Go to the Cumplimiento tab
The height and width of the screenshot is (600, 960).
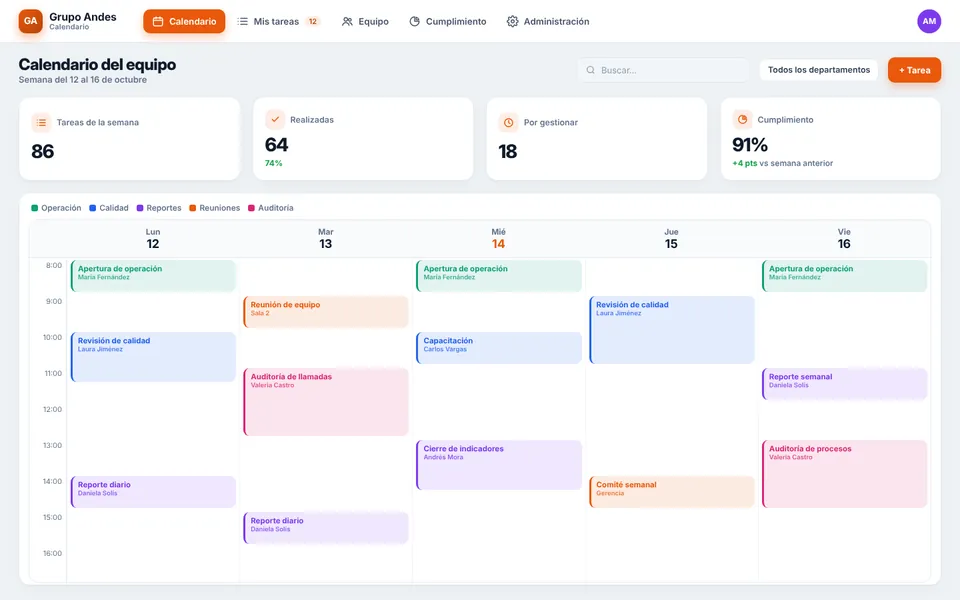coord(448,21)
